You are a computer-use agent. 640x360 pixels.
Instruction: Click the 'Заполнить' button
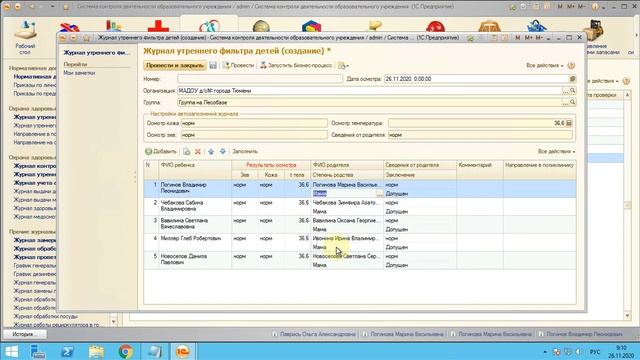point(245,151)
